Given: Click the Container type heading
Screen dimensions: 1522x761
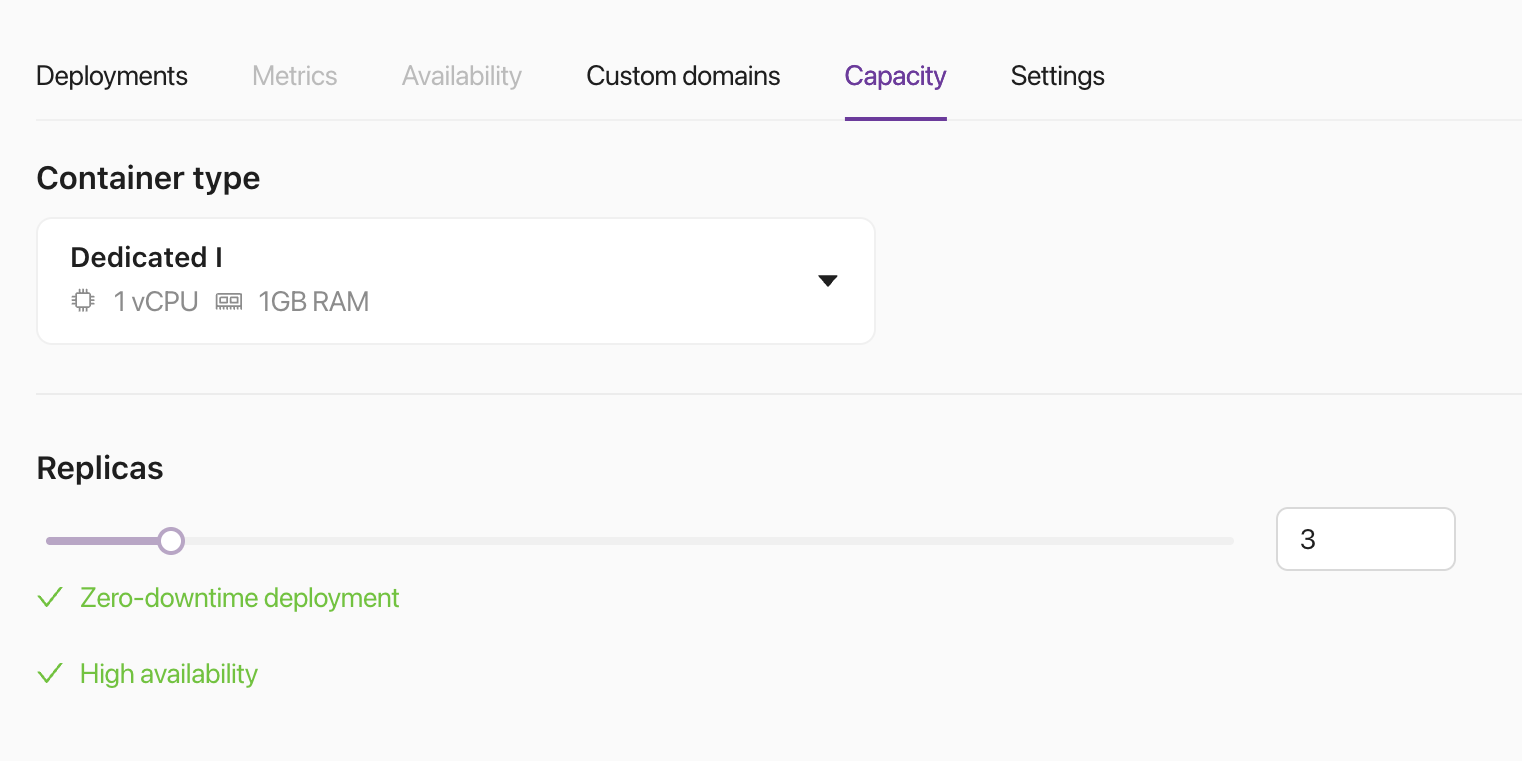Looking at the screenshot, I should pos(148,177).
